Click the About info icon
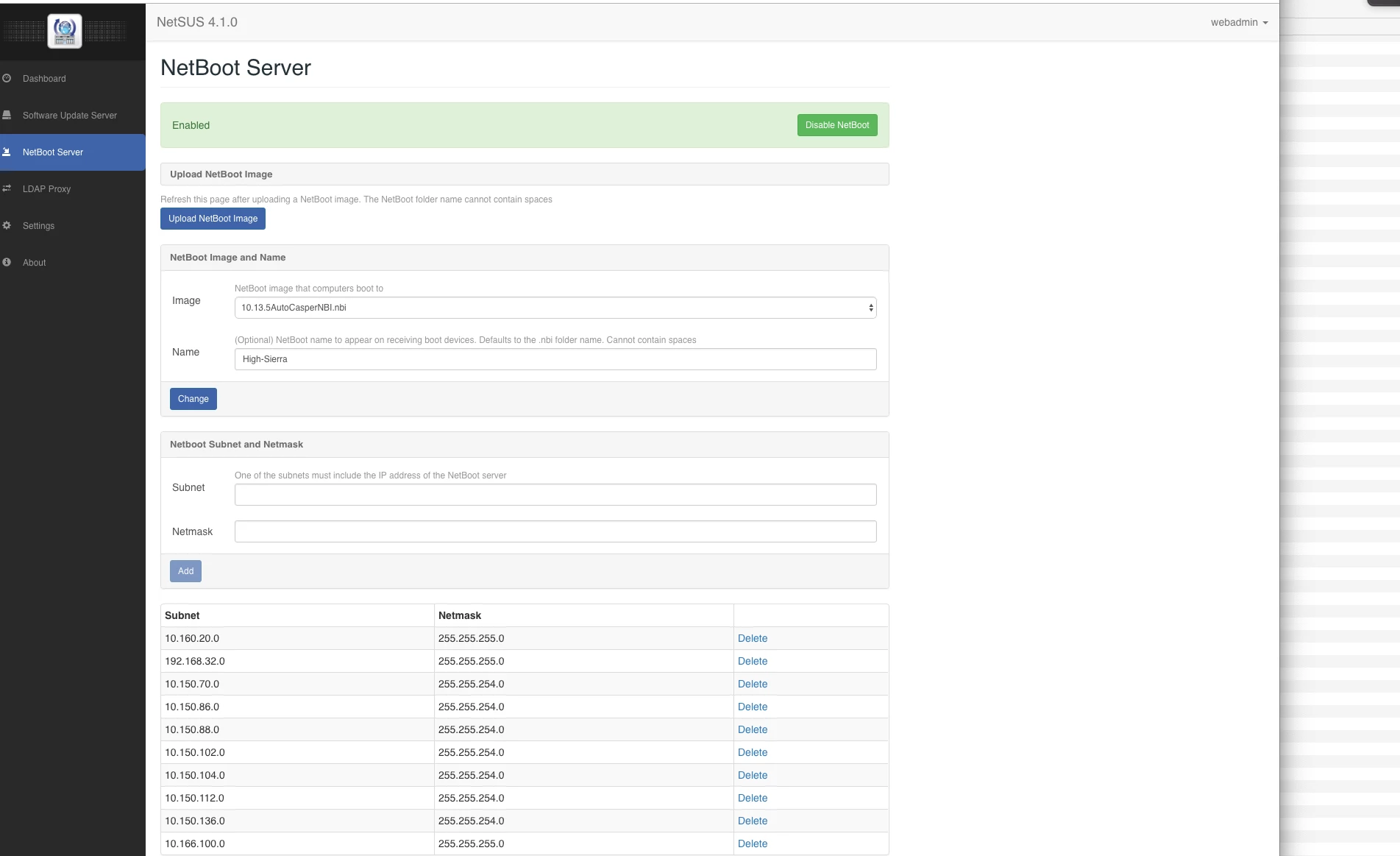Screen dimensions: 1400x856 7,262
